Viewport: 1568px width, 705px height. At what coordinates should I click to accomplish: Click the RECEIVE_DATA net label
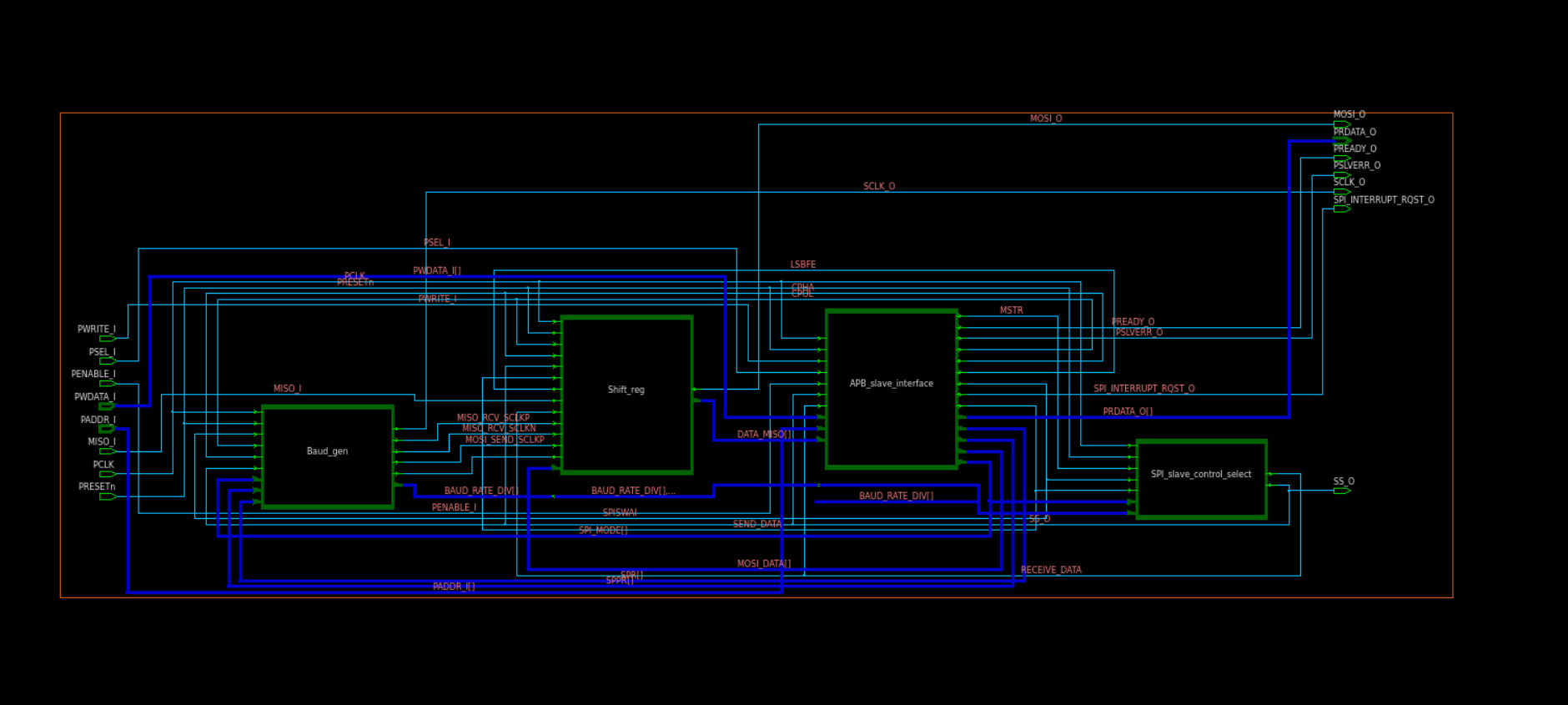coord(1051,570)
